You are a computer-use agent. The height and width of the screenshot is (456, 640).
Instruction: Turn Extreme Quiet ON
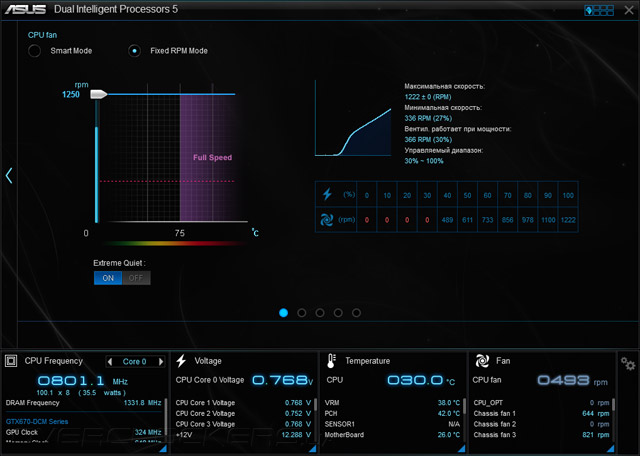point(108,278)
